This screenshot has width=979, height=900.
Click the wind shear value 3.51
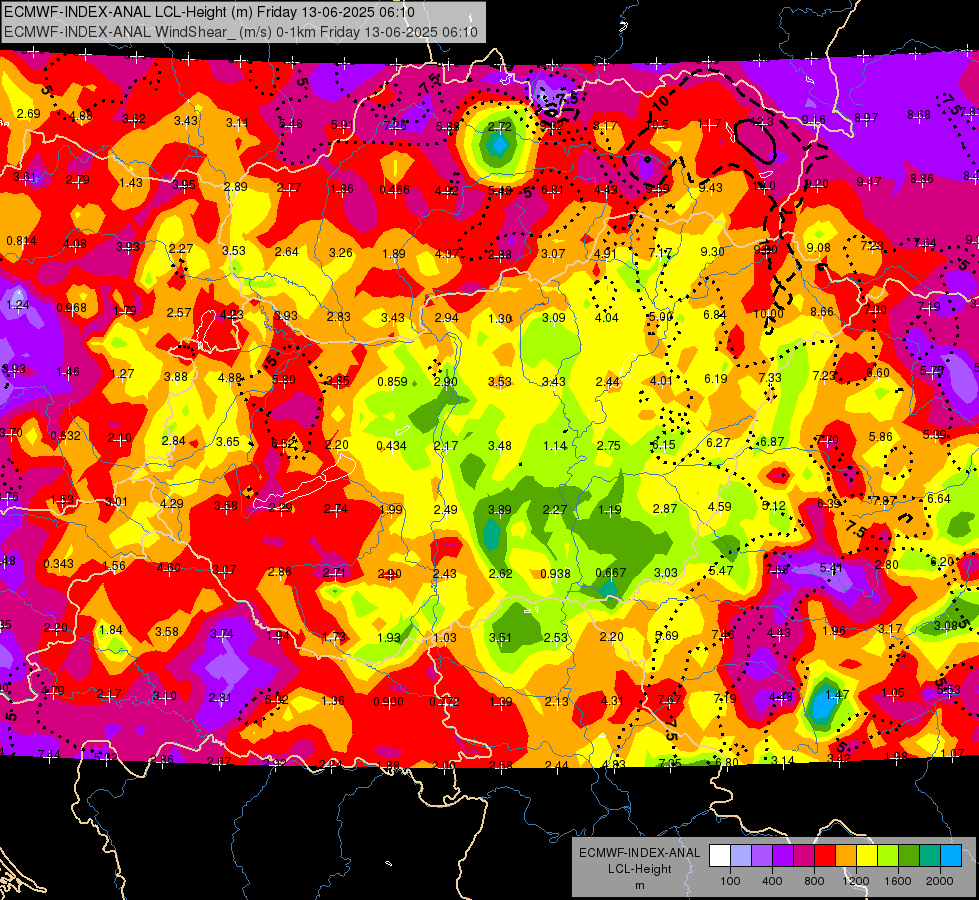click(500, 637)
